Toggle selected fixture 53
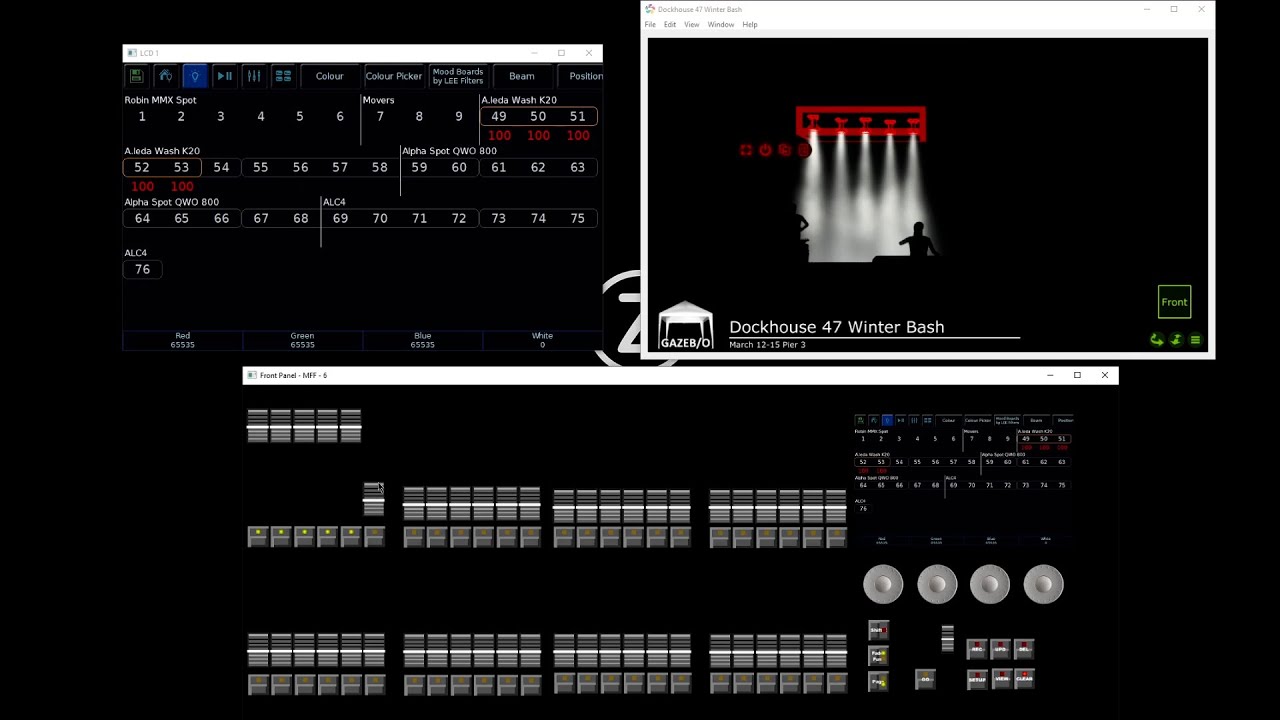Screen dimensions: 1280x720 181,168
